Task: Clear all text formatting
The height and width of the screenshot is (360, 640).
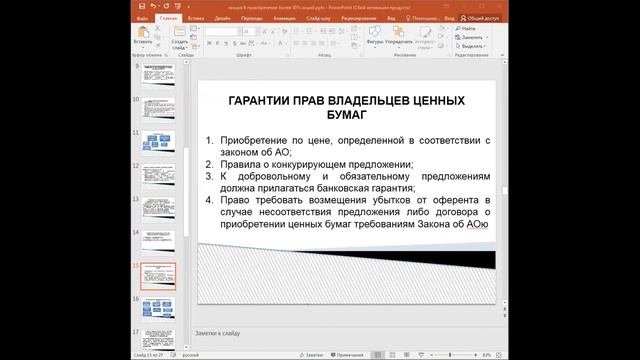Action: click(x=284, y=31)
